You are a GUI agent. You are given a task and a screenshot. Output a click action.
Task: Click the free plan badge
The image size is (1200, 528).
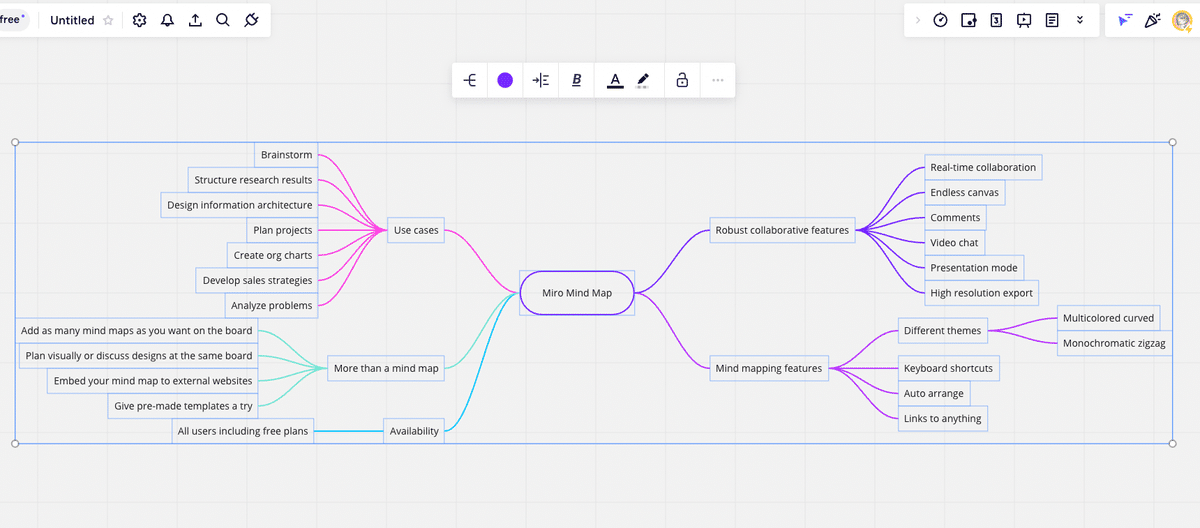pyautogui.click(x=12, y=19)
